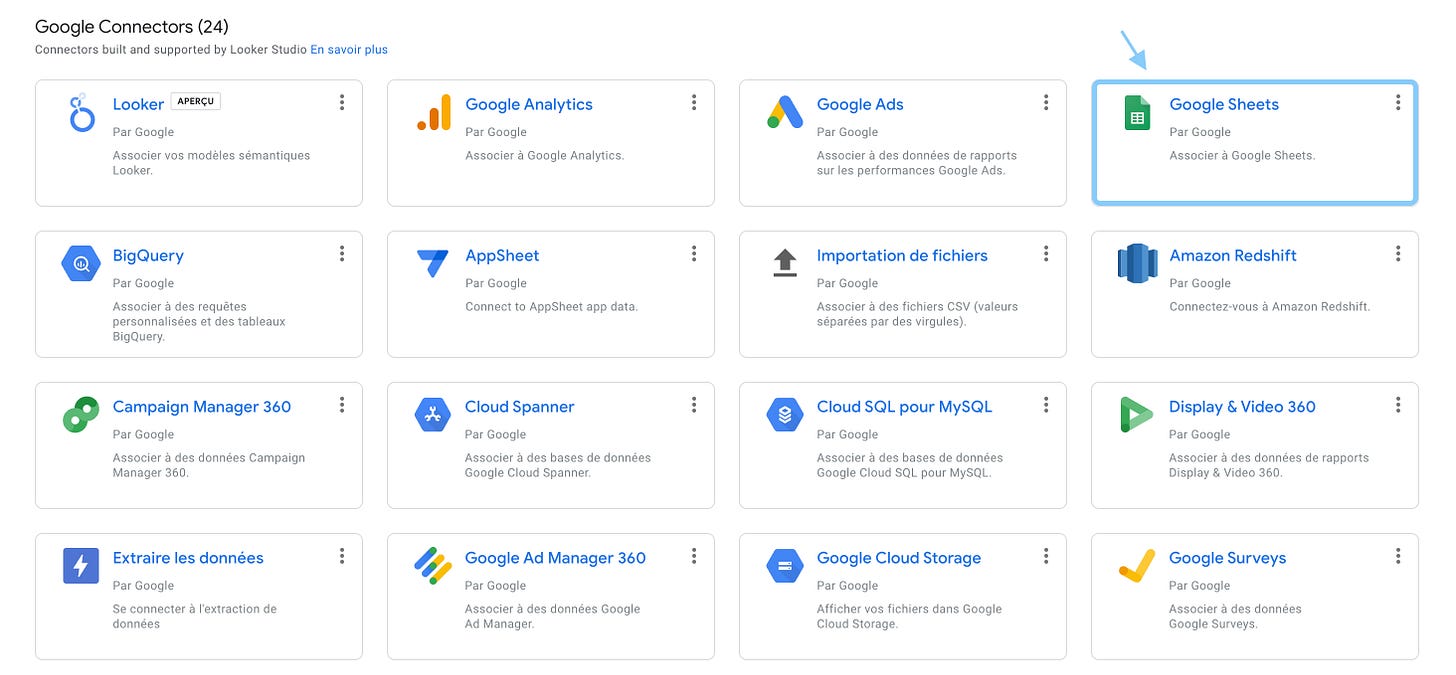The width and height of the screenshot is (1456, 675).
Task: Follow the 'En savoir plus' link
Action: point(349,49)
